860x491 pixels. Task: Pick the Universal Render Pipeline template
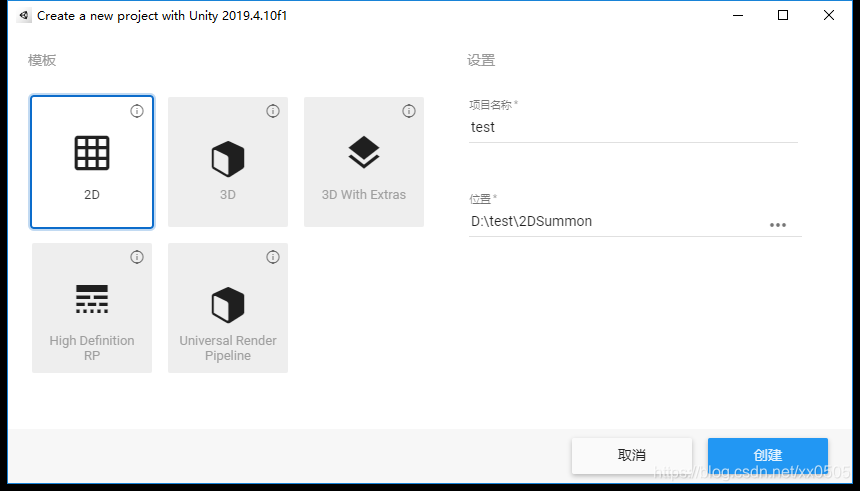(228, 308)
